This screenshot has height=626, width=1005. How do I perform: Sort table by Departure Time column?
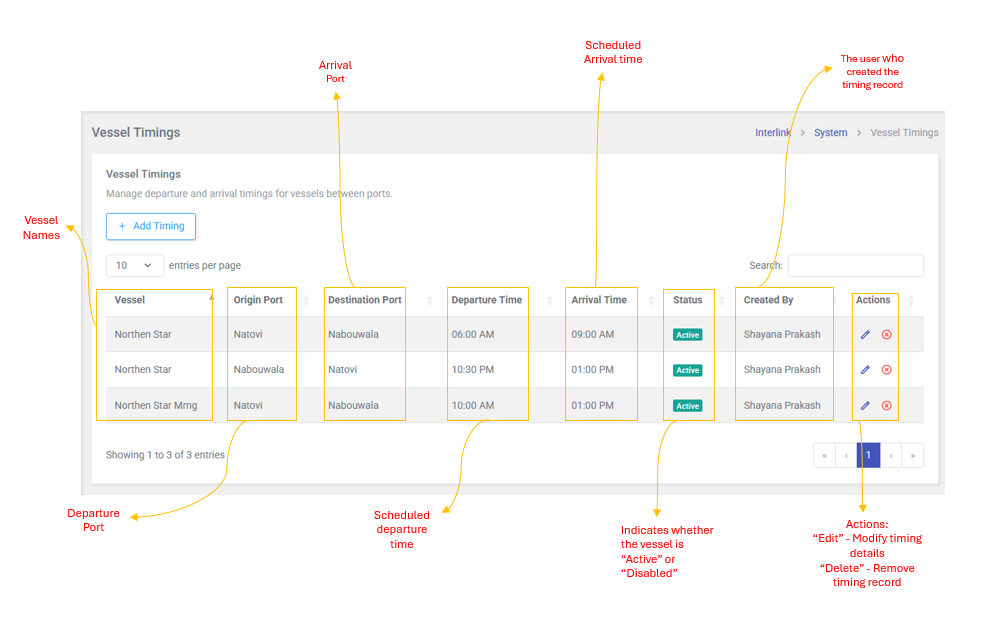pos(486,300)
